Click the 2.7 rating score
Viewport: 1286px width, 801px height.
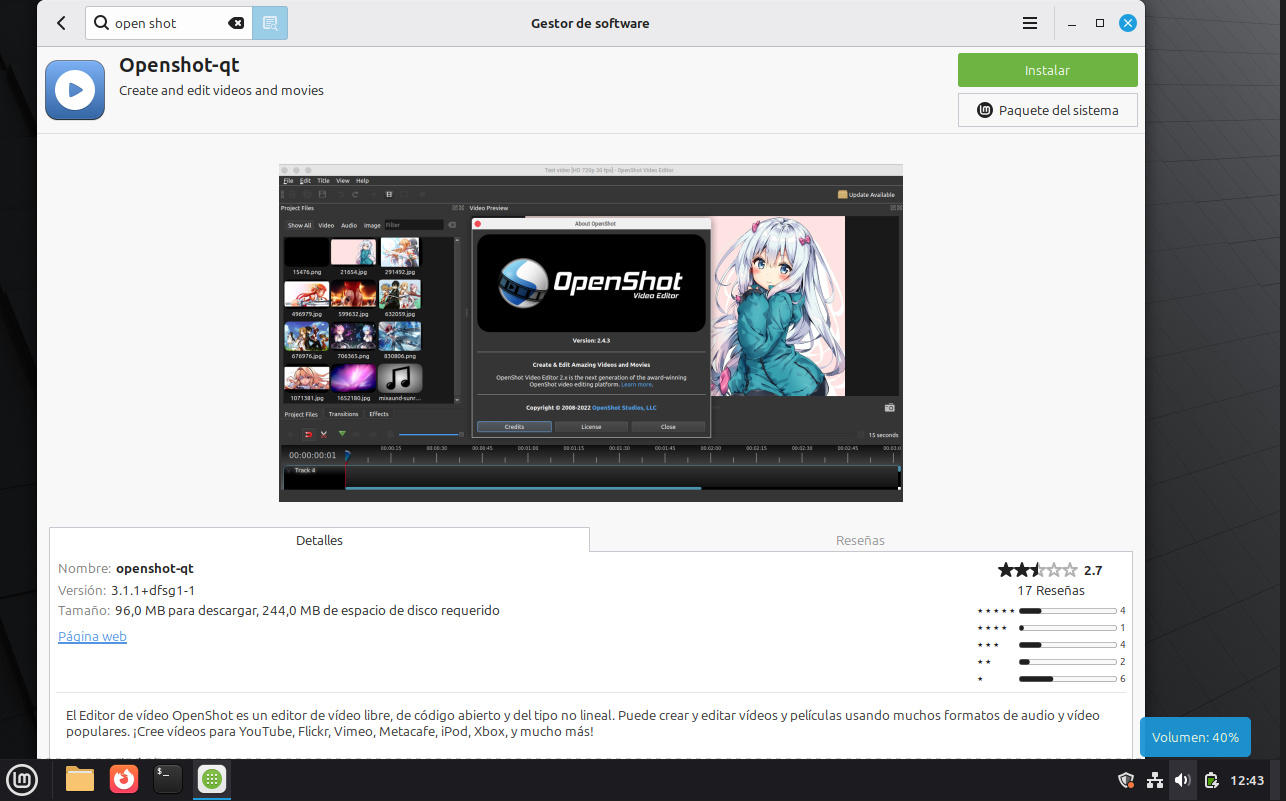click(1093, 570)
